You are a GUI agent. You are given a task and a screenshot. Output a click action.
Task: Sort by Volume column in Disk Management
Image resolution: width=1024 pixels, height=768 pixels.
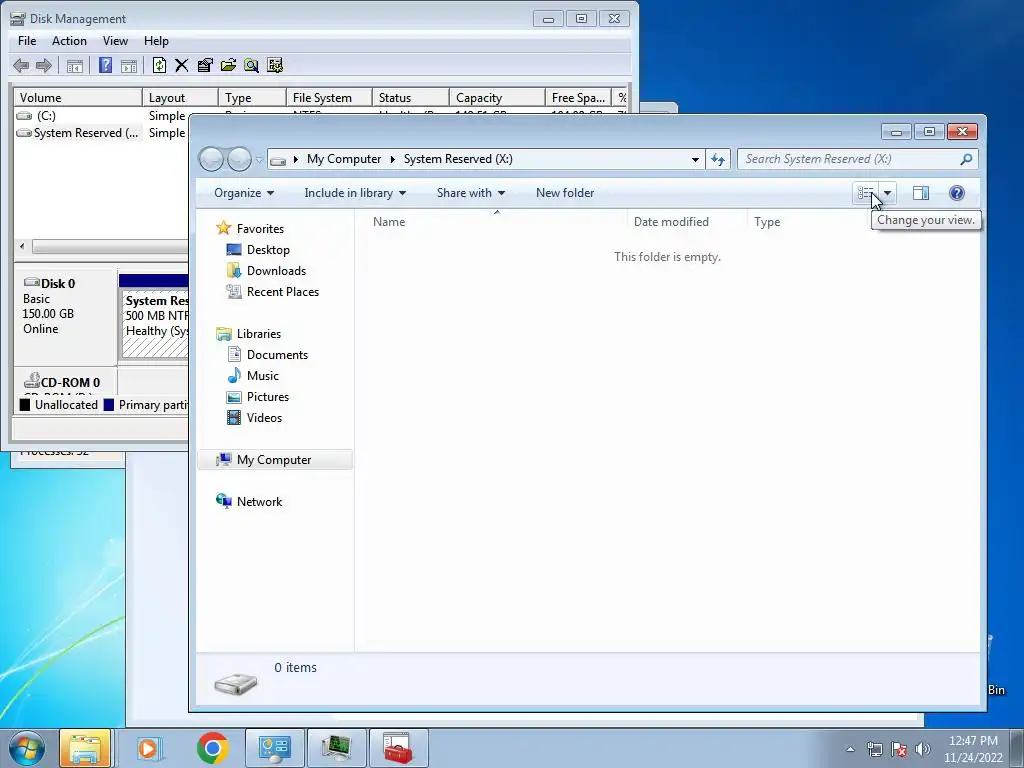[78, 97]
